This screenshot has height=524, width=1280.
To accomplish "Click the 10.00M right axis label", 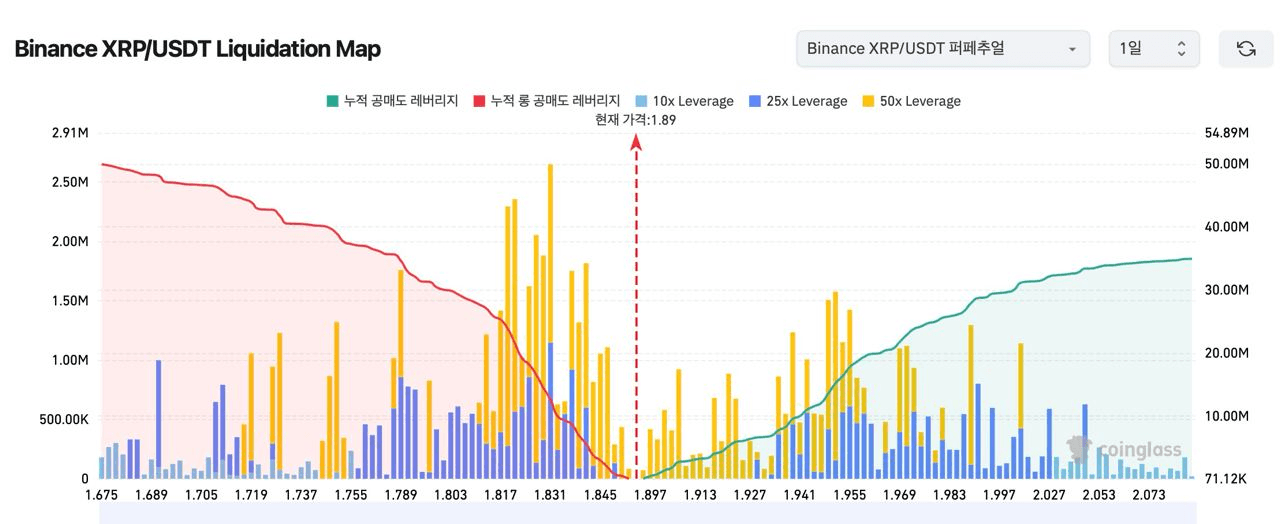I will (x=1227, y=416).
